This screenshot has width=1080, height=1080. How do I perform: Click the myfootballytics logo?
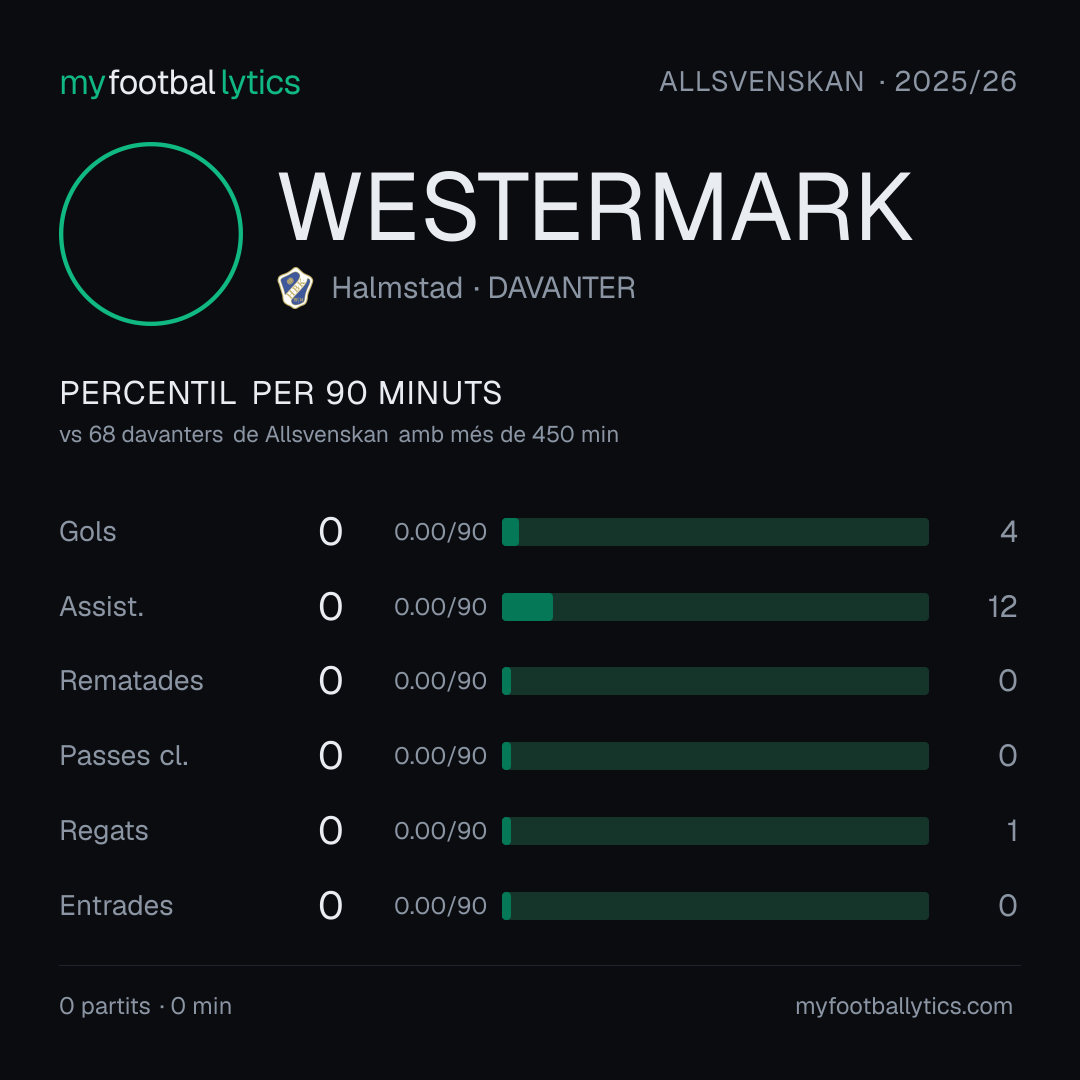[180, 83]
